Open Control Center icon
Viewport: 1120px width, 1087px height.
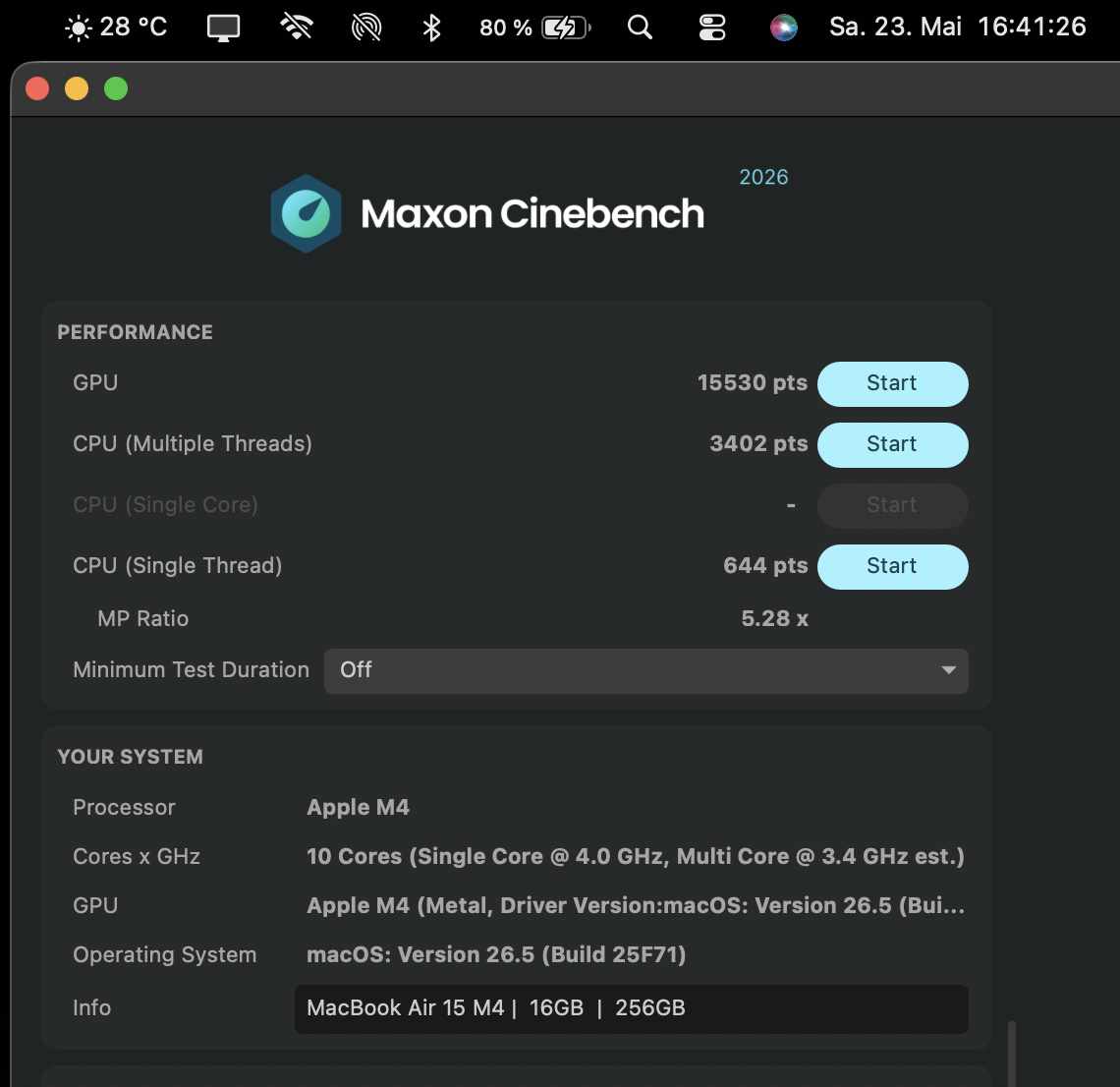(x=712, y=28)
